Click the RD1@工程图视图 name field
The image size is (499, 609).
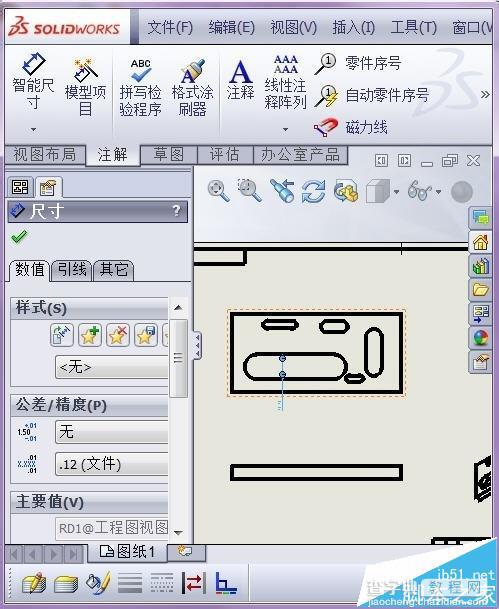(x=112, y=529)
